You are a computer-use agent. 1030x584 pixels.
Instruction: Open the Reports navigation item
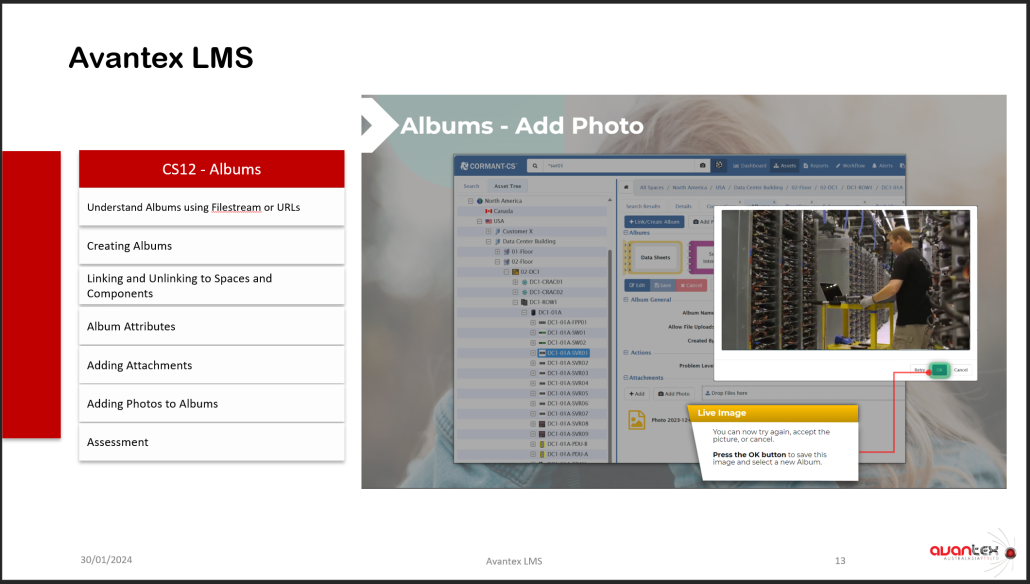[814, 165]
